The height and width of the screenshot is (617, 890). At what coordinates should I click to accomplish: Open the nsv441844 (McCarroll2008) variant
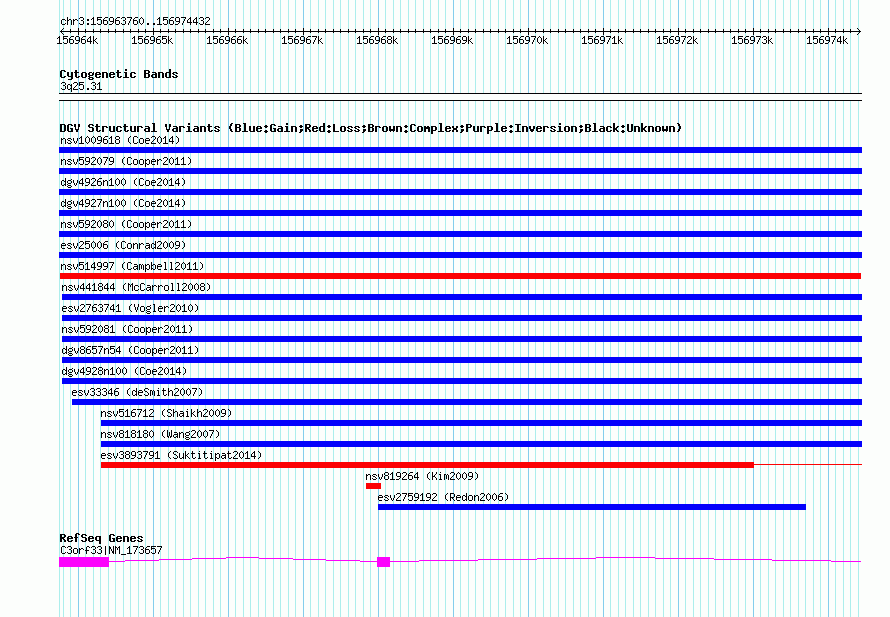click(x=135, y=287)
